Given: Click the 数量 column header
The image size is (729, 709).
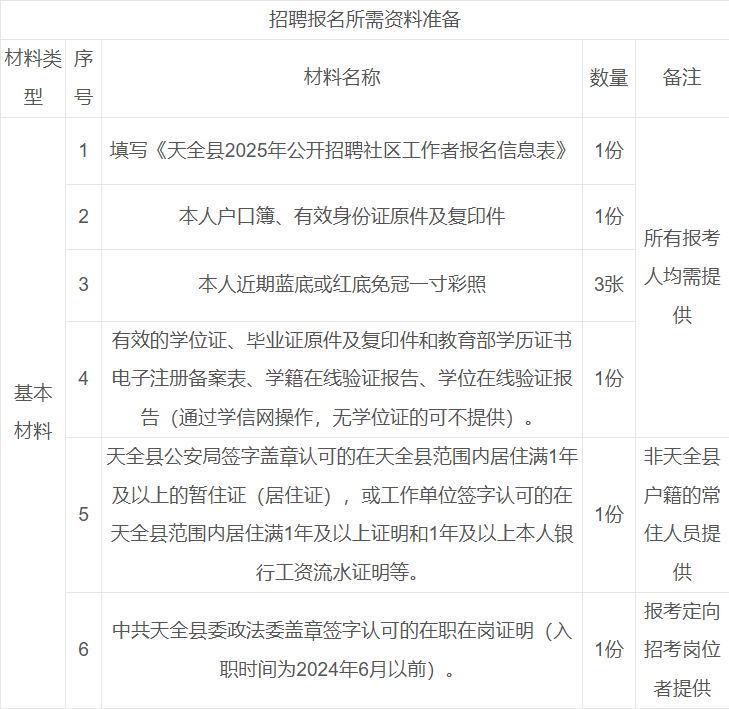Looking at the screenshot, I should coord(608,78).
